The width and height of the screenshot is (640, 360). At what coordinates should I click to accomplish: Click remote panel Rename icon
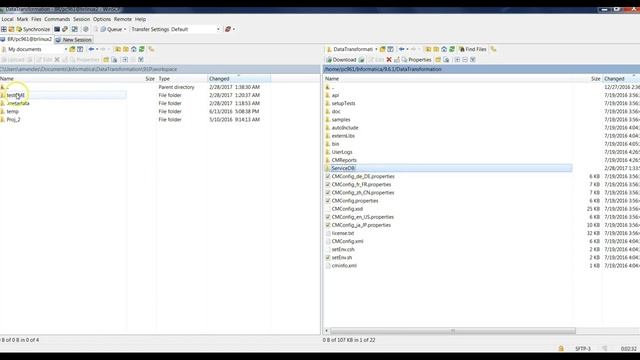tap(397, 60)
